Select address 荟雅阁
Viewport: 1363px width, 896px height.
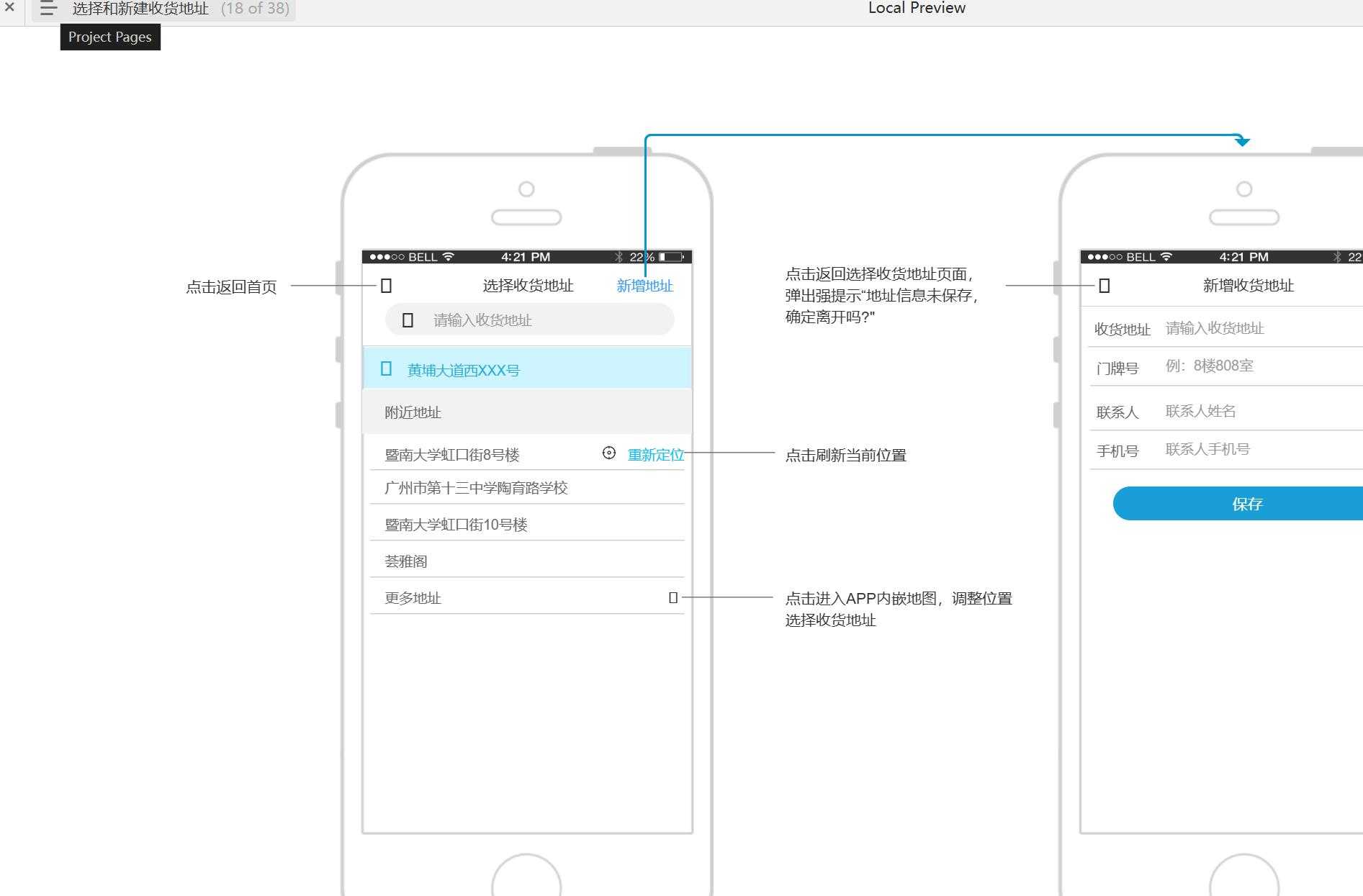point(406,561)
